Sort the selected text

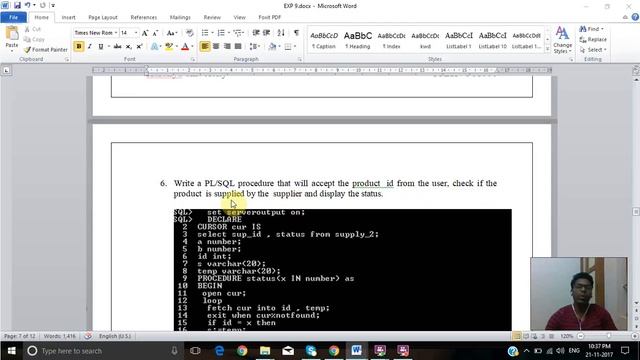281,33
